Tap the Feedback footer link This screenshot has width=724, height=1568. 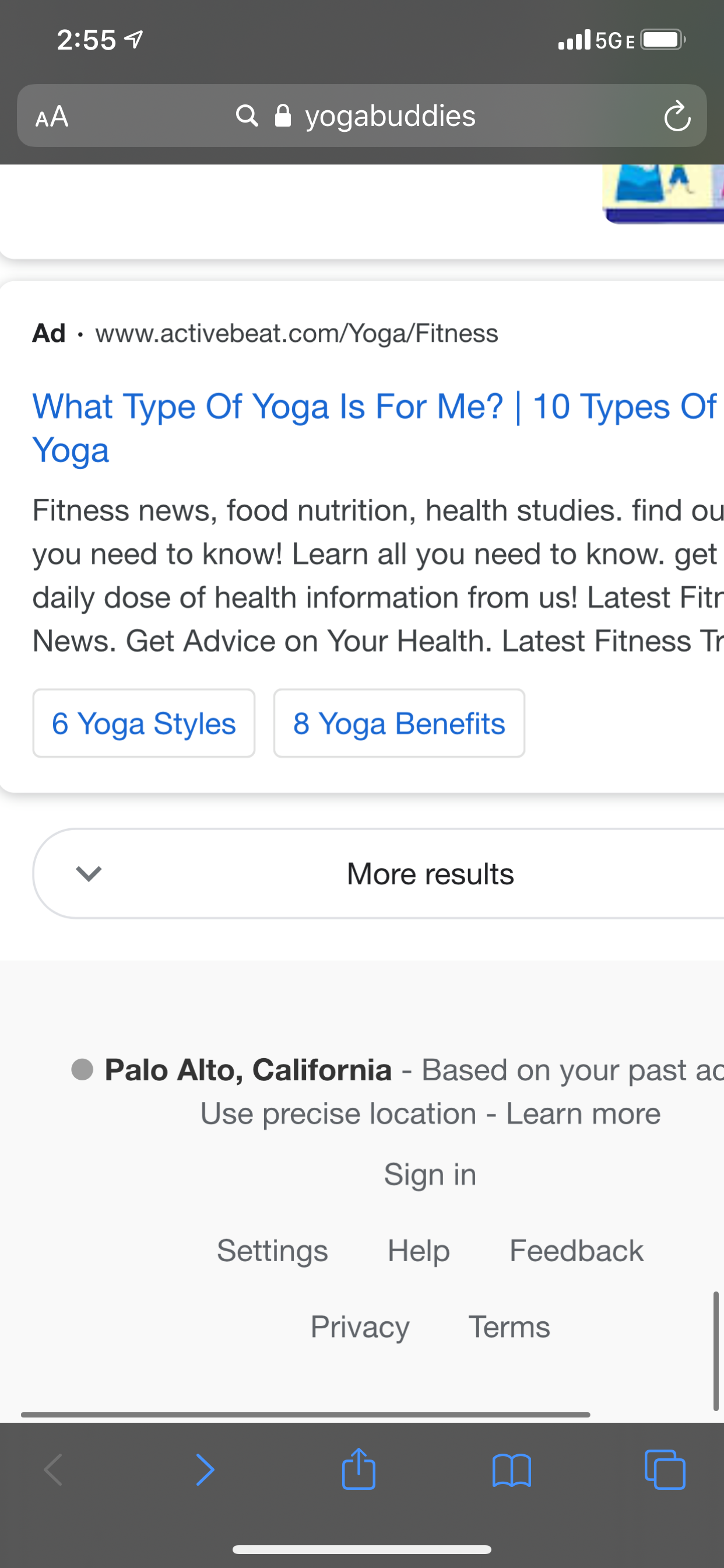[576, 1250]
